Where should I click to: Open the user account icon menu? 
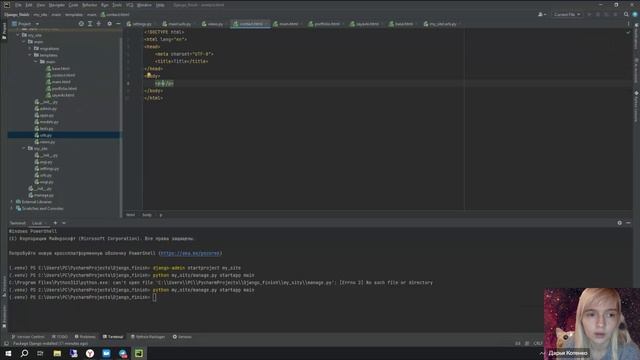tap(542, 14)
